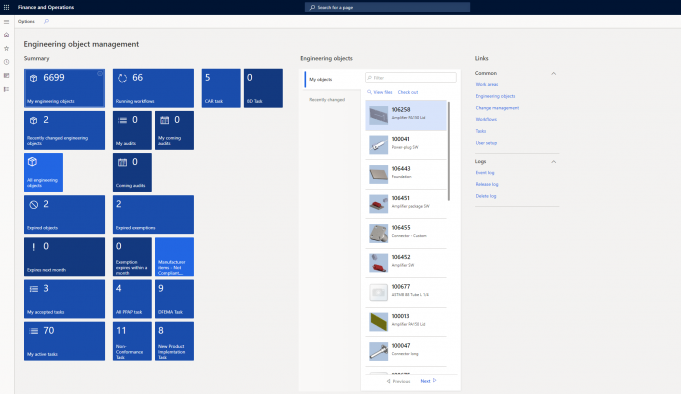The width and height of the screenshot is (681, 394).
Task: Select object 100041 Power-plug thumbnail
Action: (x=378, y=145)
